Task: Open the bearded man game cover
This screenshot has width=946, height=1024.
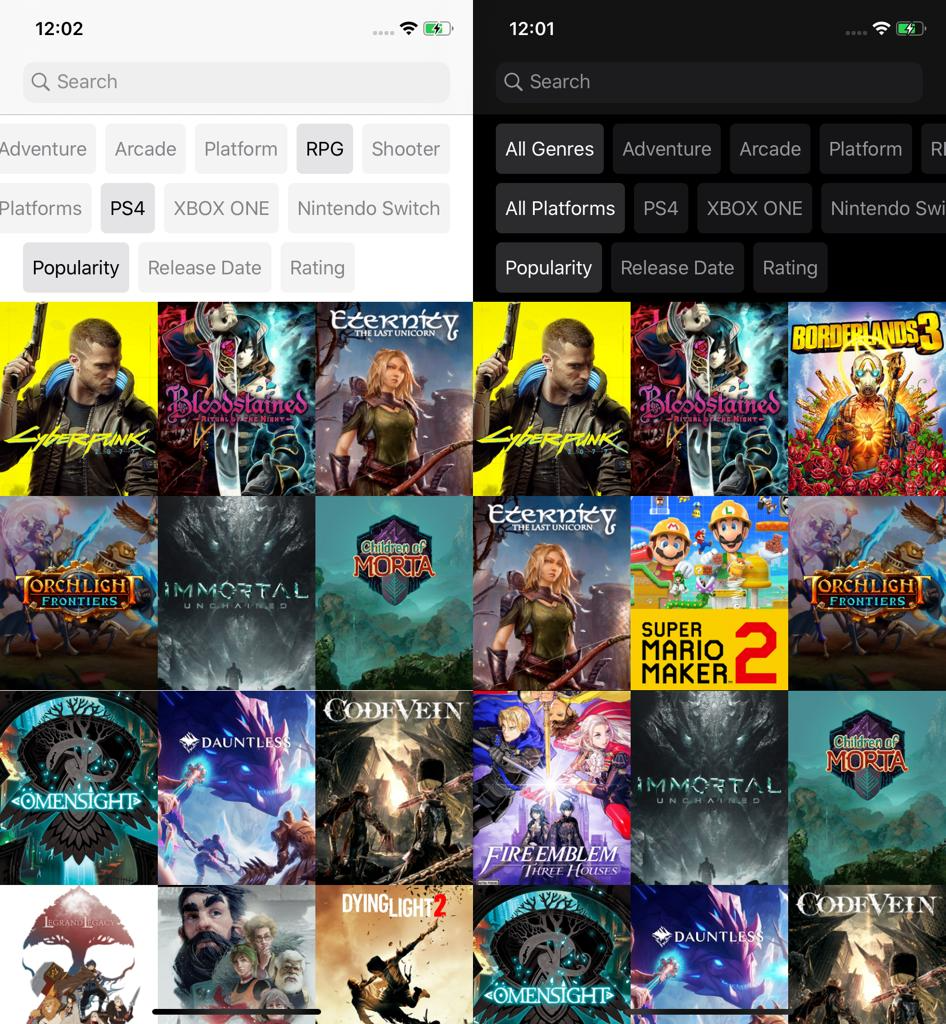Action: click(236, 955)
